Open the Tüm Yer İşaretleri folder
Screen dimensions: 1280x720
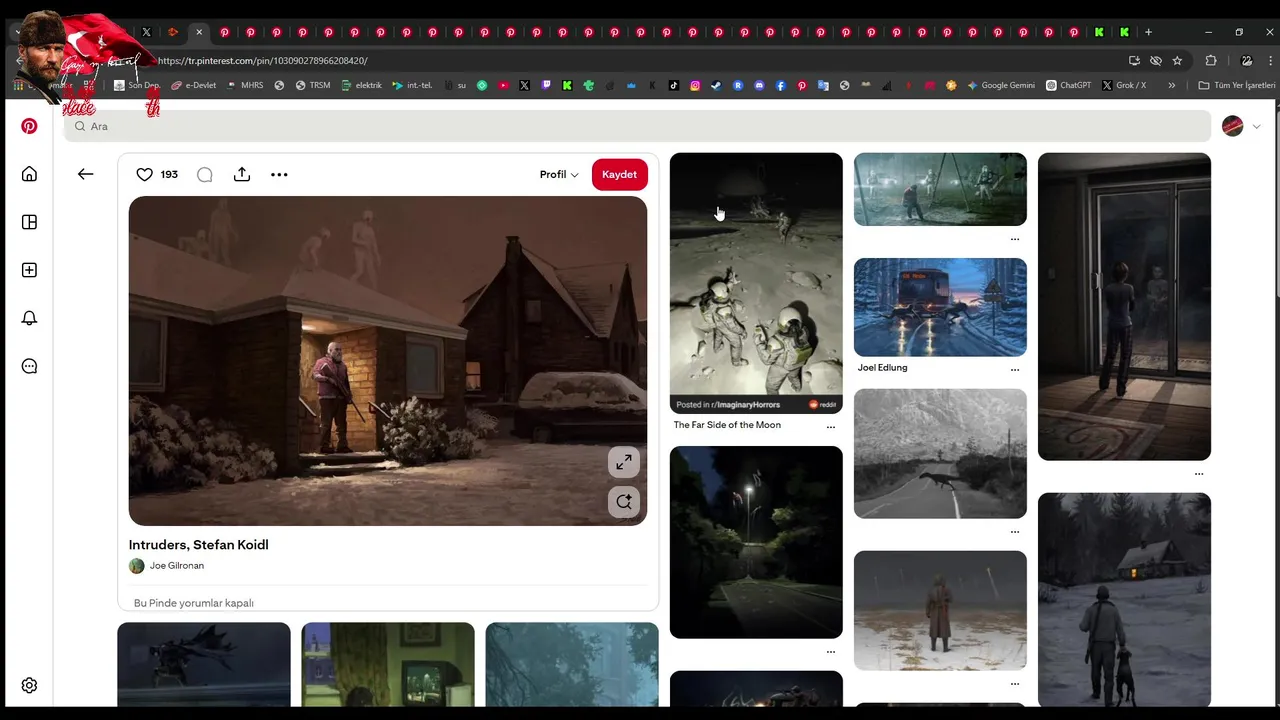(x=1237, y=86)
